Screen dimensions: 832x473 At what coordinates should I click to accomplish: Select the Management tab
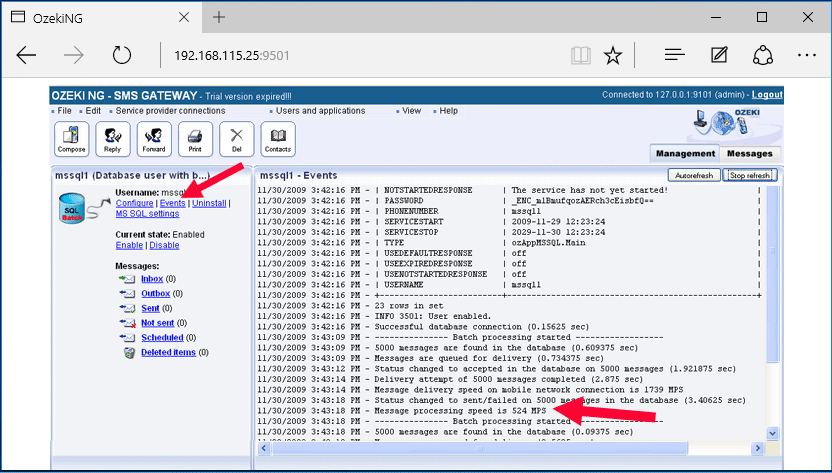tap(685, 153)
